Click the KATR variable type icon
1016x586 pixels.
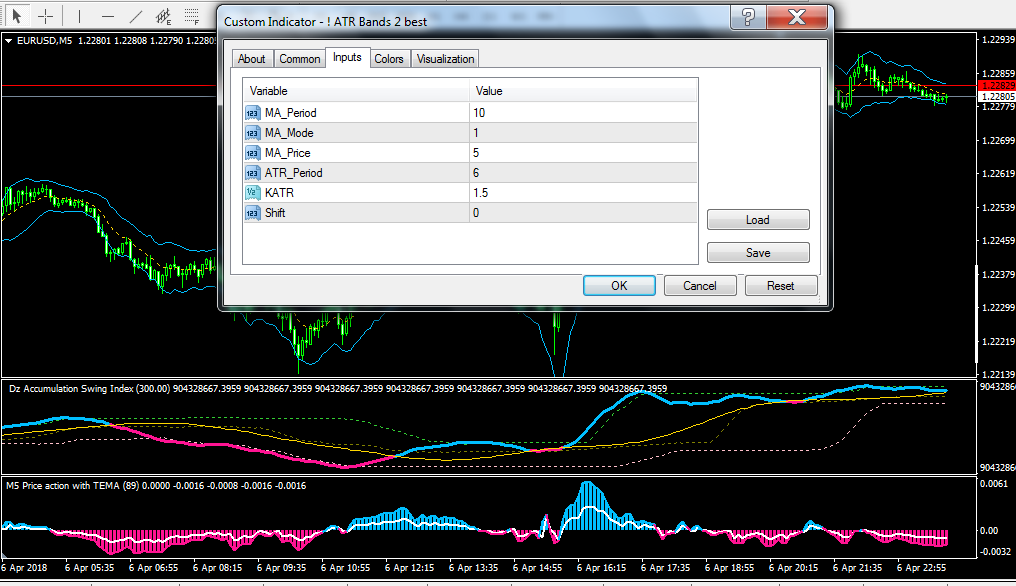pos(252,193)
